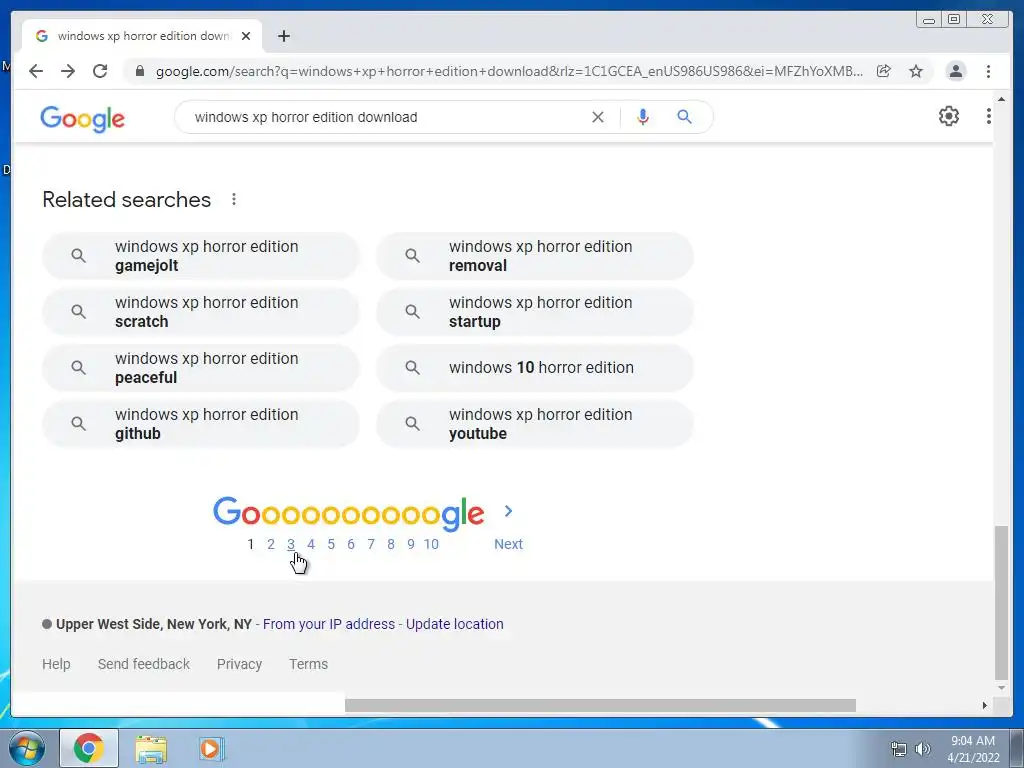
Task: Click the vertical scrollbar thumb
Action: pyautogui.click(x=1001, y=603)
